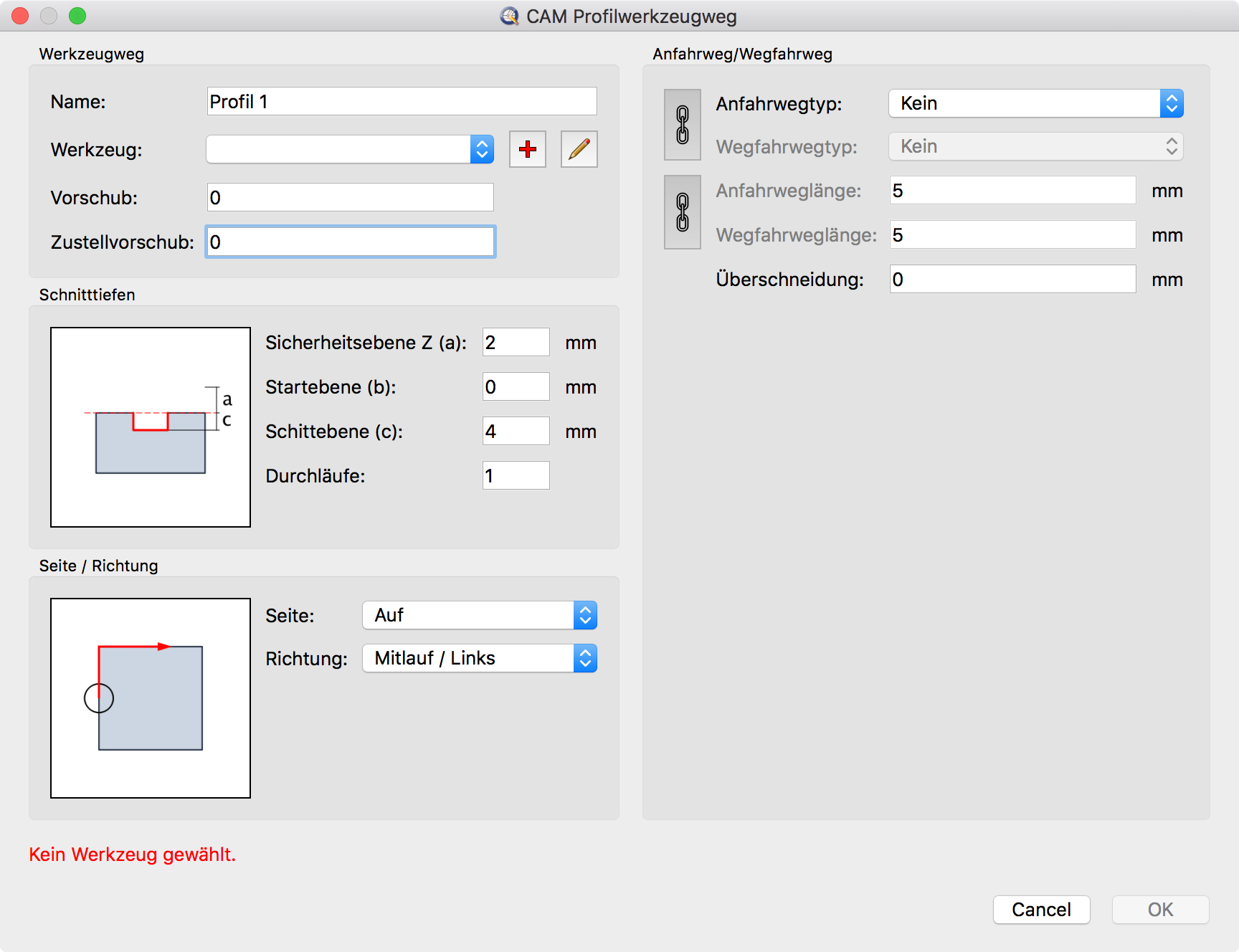Screen dimensions: 1239x952
Task: Click the CAM icon in title bar
Action: (509, 16)
